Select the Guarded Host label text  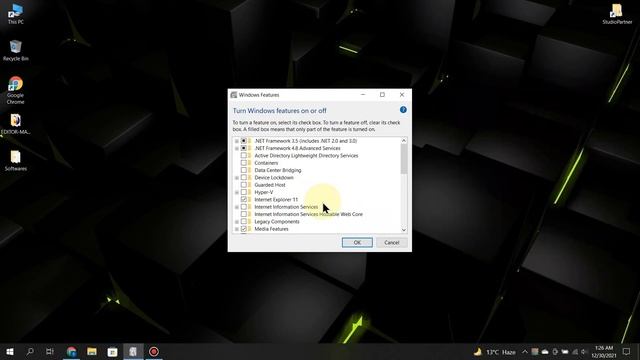pyautogui.click(x=270, y=185)
